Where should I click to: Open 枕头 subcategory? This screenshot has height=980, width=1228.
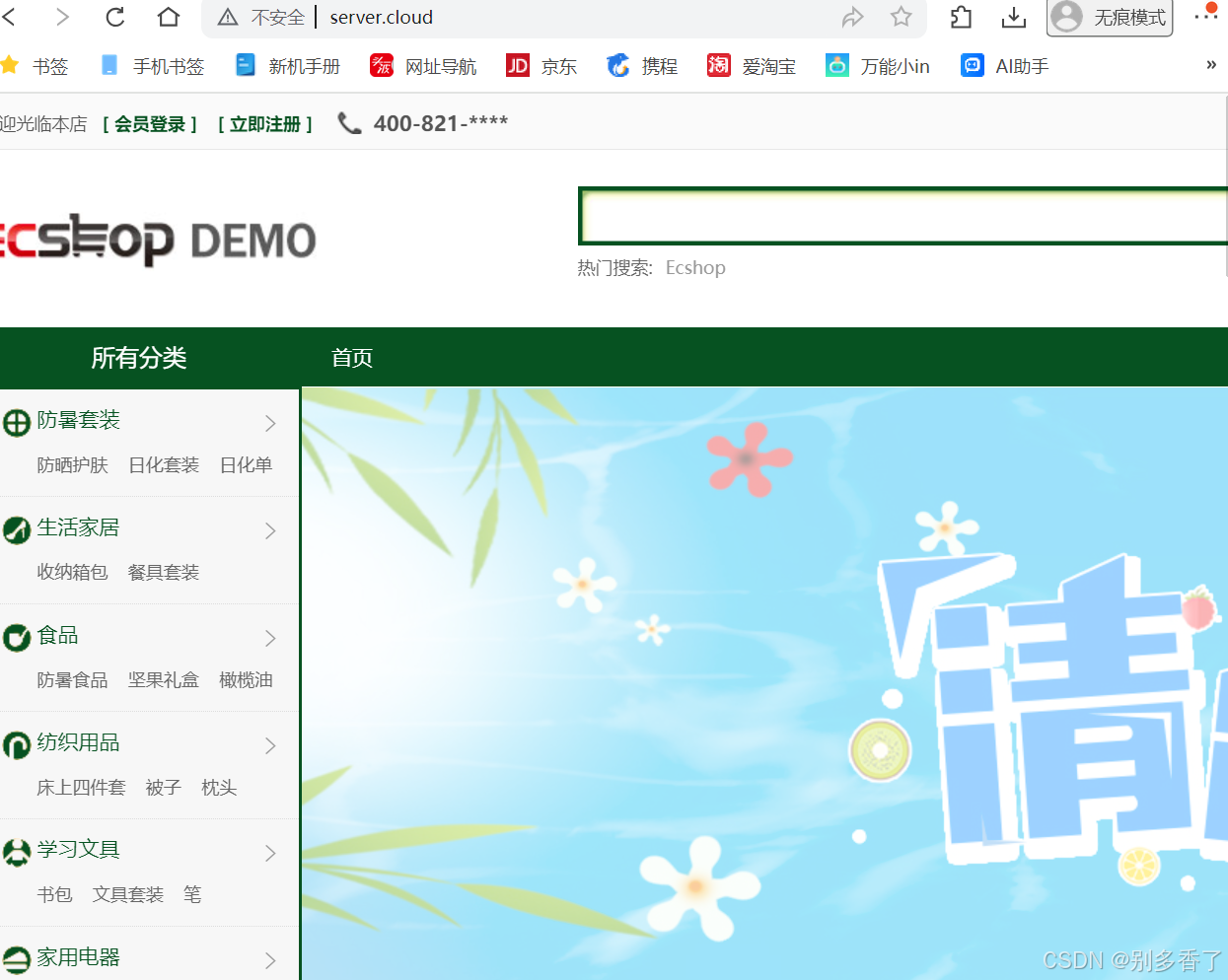[x=219, y=787]
